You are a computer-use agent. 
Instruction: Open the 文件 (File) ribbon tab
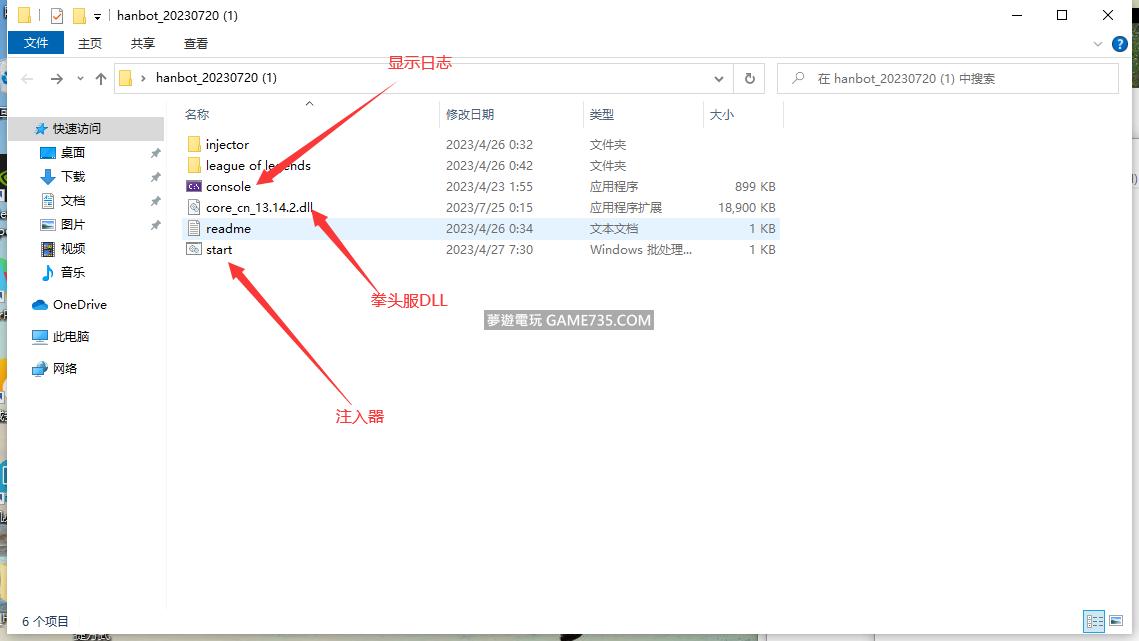coord(36,43)
